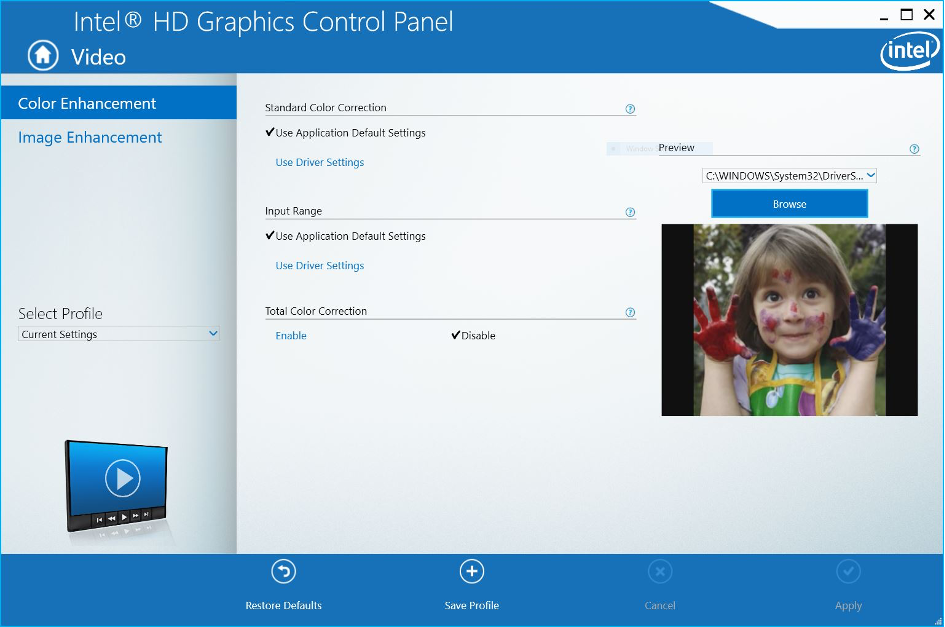Click the Browse button

[789, 204]
